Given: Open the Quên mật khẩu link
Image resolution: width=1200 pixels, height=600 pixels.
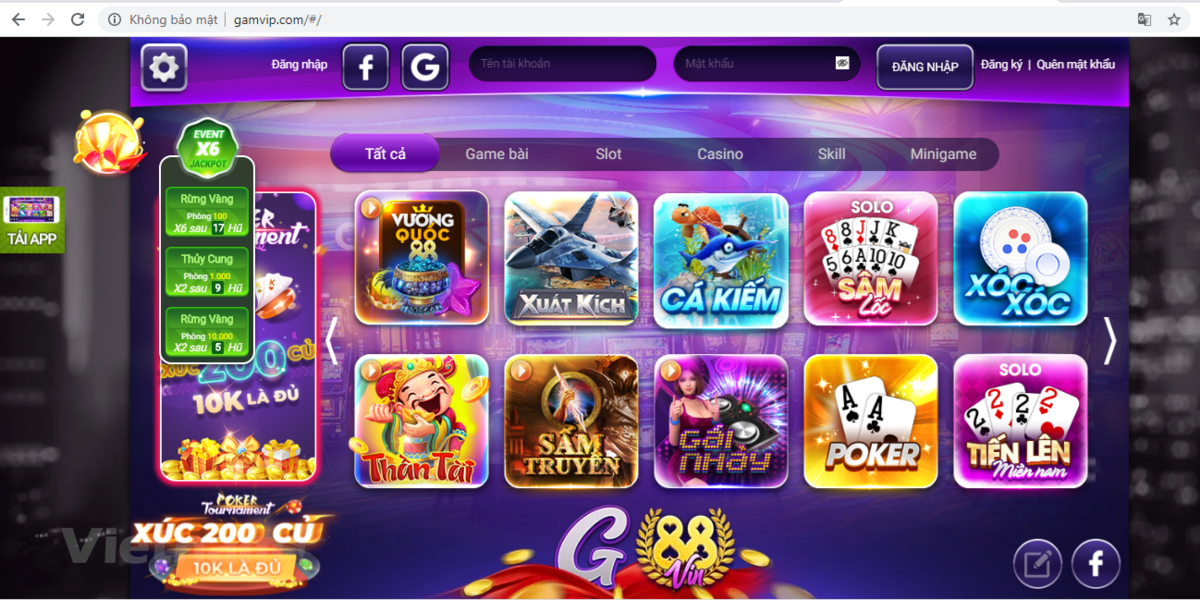Looking at the screenshot, I should pos(1076,64).
